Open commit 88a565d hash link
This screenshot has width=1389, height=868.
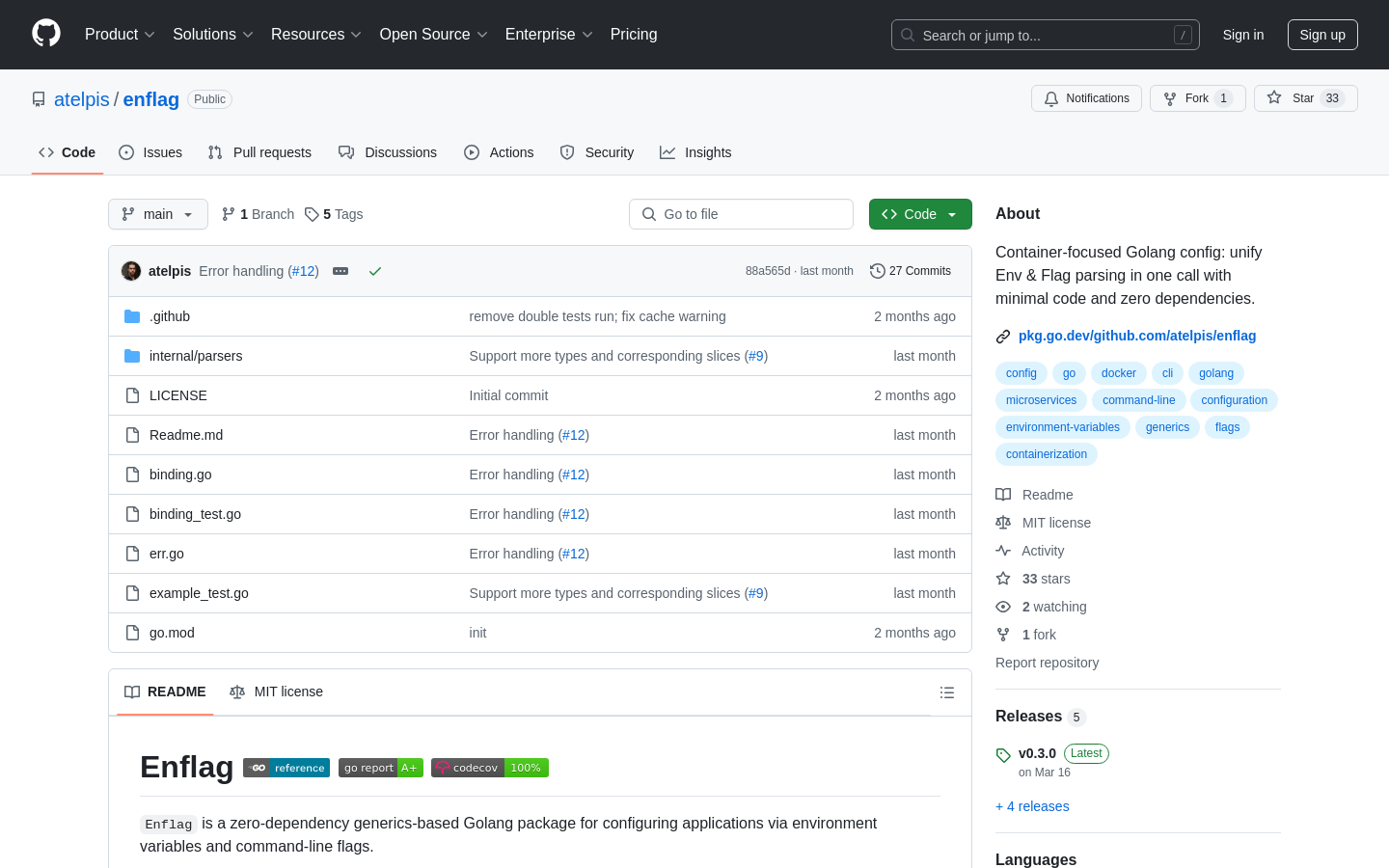768,271
